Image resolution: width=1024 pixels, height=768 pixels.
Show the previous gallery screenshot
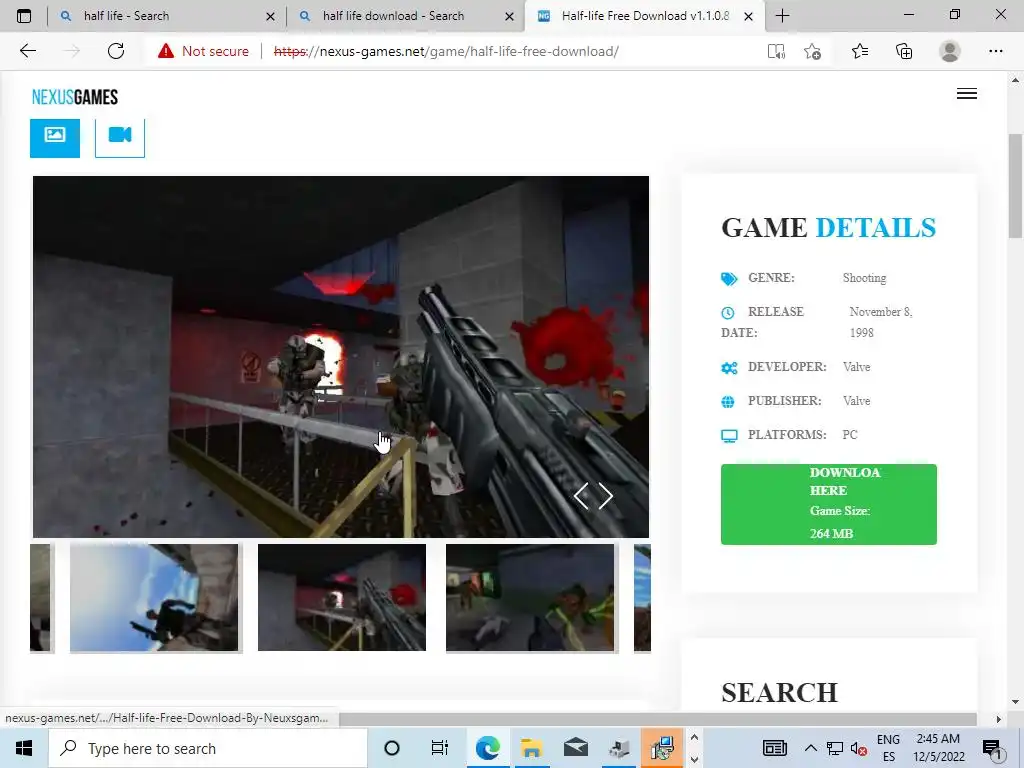[x=581, y=496]
